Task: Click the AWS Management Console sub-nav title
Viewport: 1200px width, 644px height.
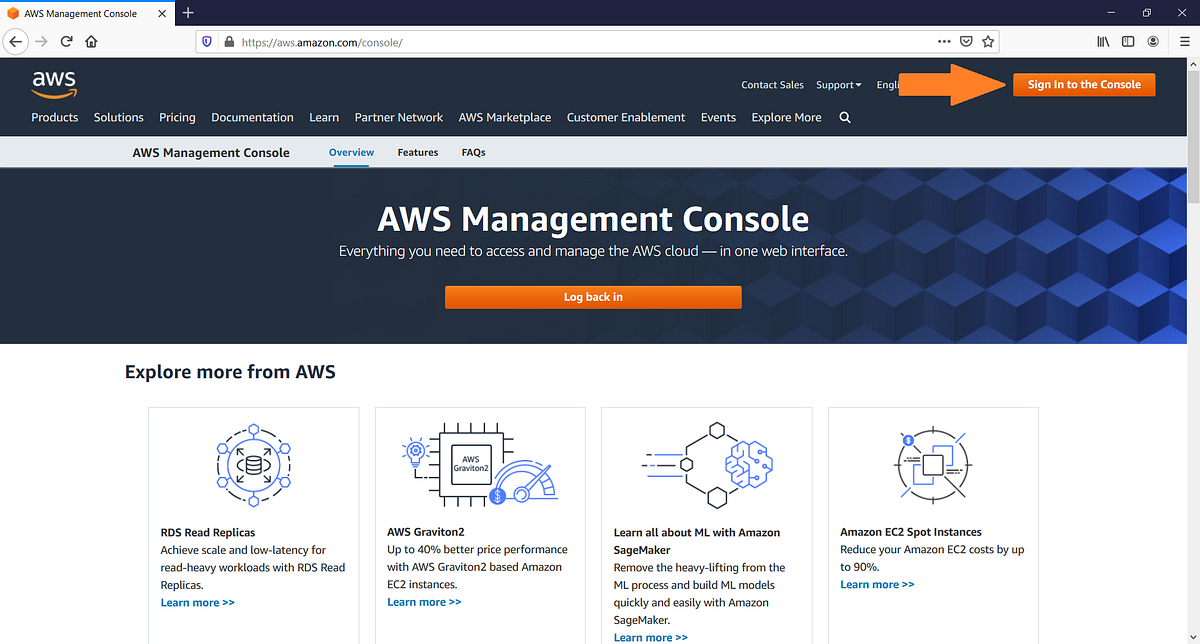Action: [x=211, y=153]
